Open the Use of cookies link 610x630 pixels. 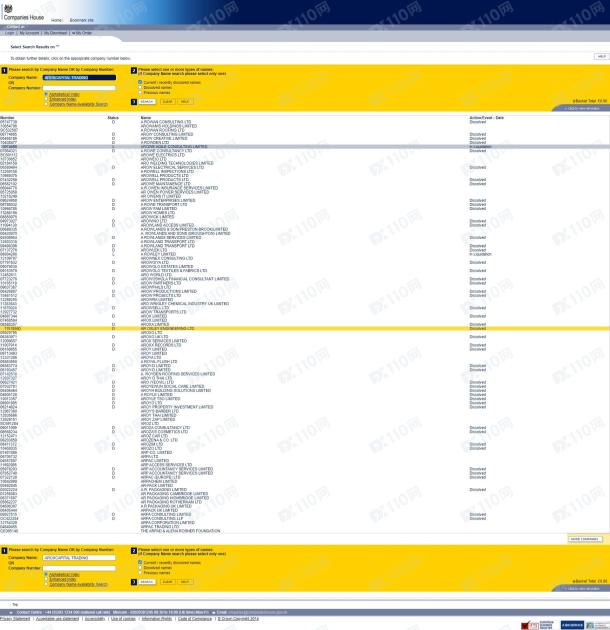(123, 619)
